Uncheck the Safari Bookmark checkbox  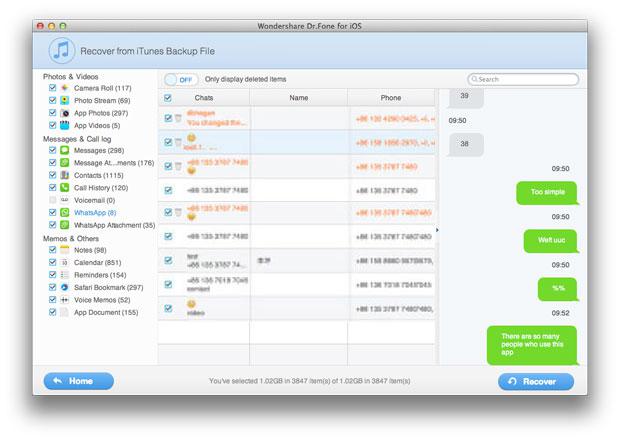[x=52, y=287]
